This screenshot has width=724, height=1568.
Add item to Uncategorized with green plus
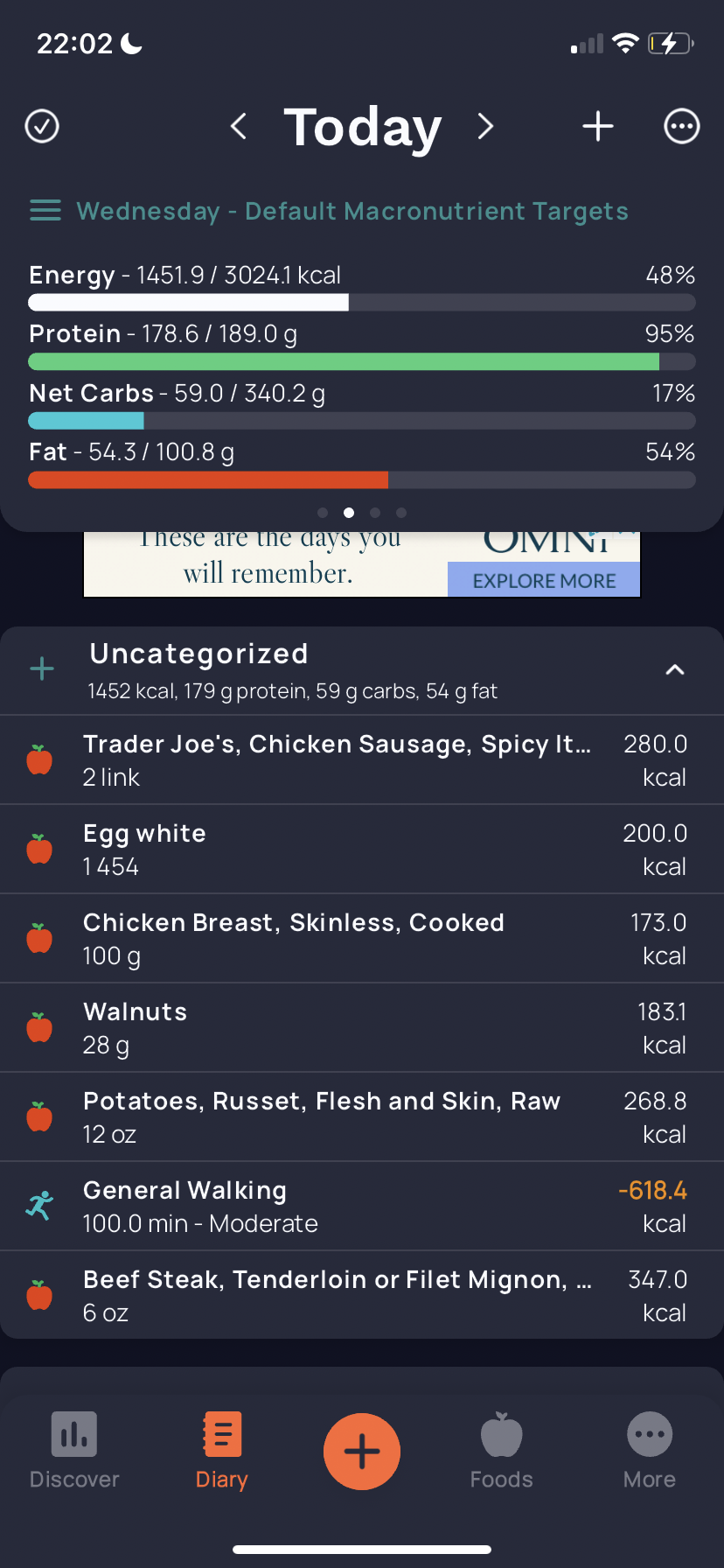point(42,669)
